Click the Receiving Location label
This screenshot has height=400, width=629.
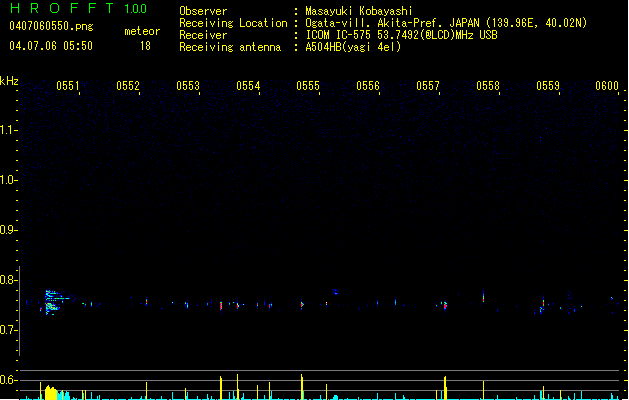tap(233, 23)
